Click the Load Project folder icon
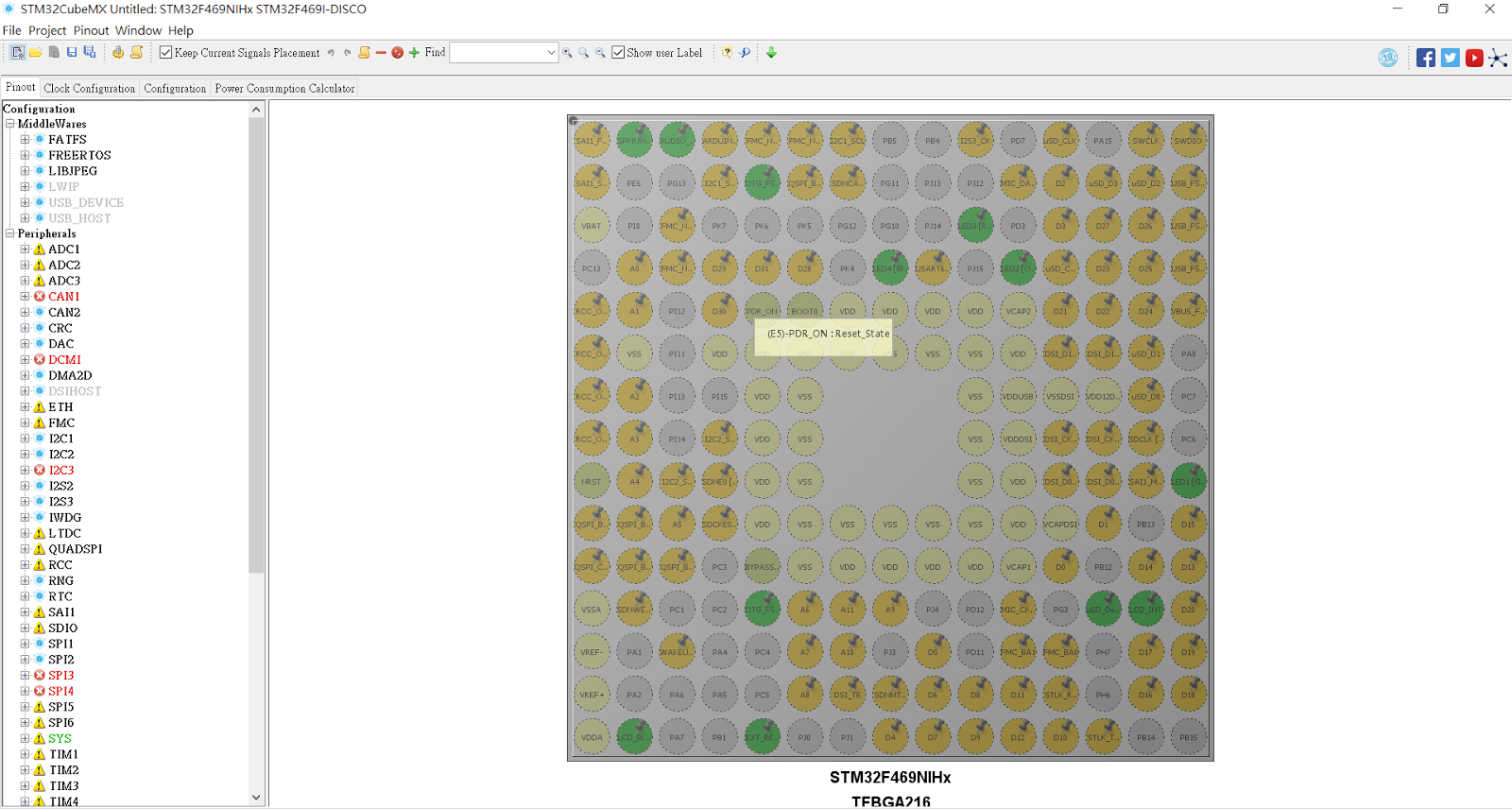Viewport: 1512px width, 809px height. pyautogui.click(x=36, y=53)
